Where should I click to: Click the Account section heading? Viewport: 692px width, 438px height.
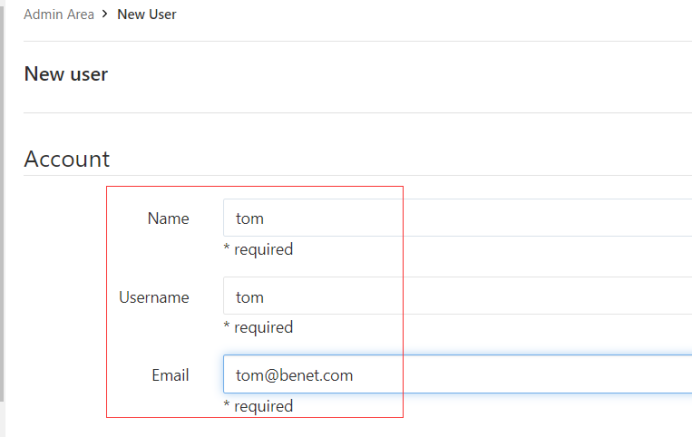click(x=67, y=159)
